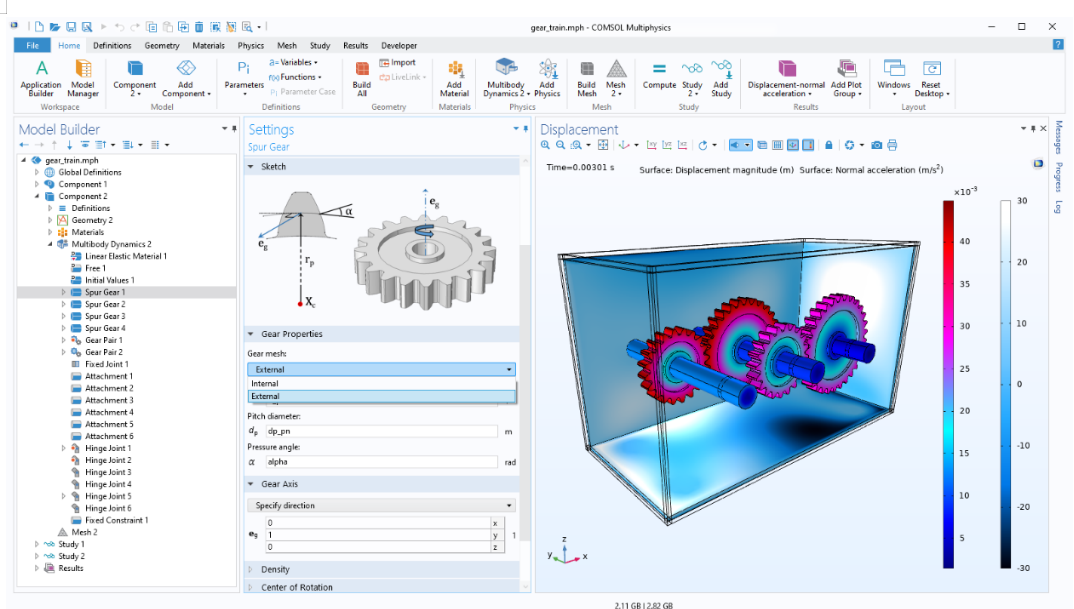This screenshot has width=1074, height=609.
Task: Click the lock view icon
Action: 829,145
